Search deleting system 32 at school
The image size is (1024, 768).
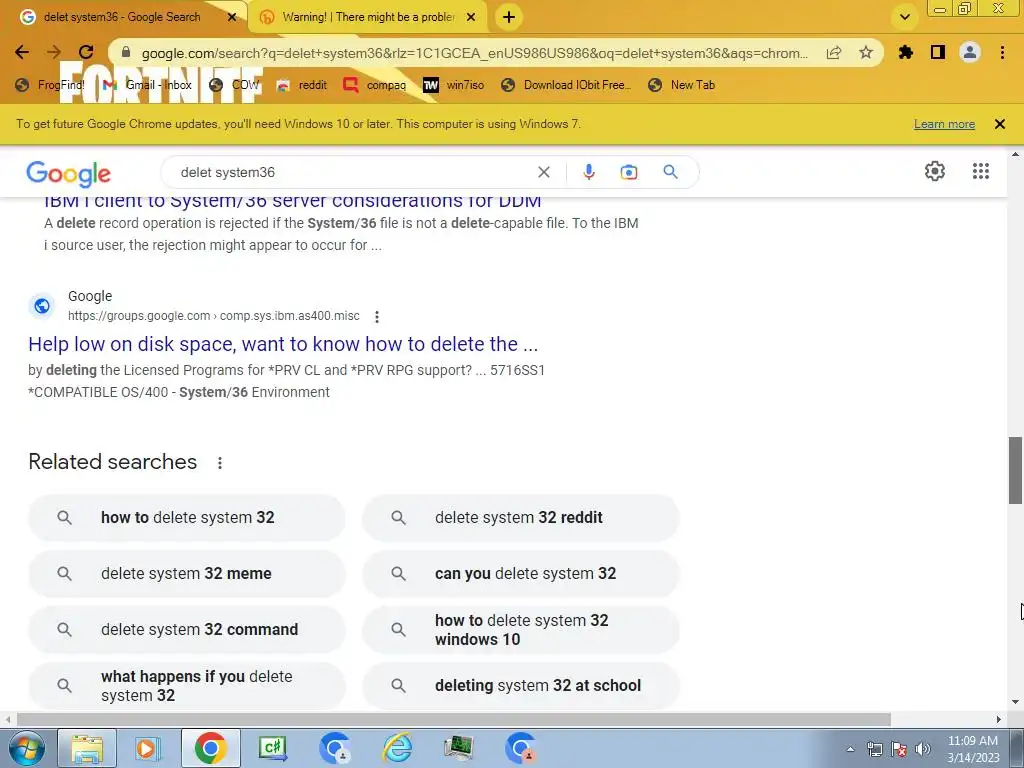point(521,686)
